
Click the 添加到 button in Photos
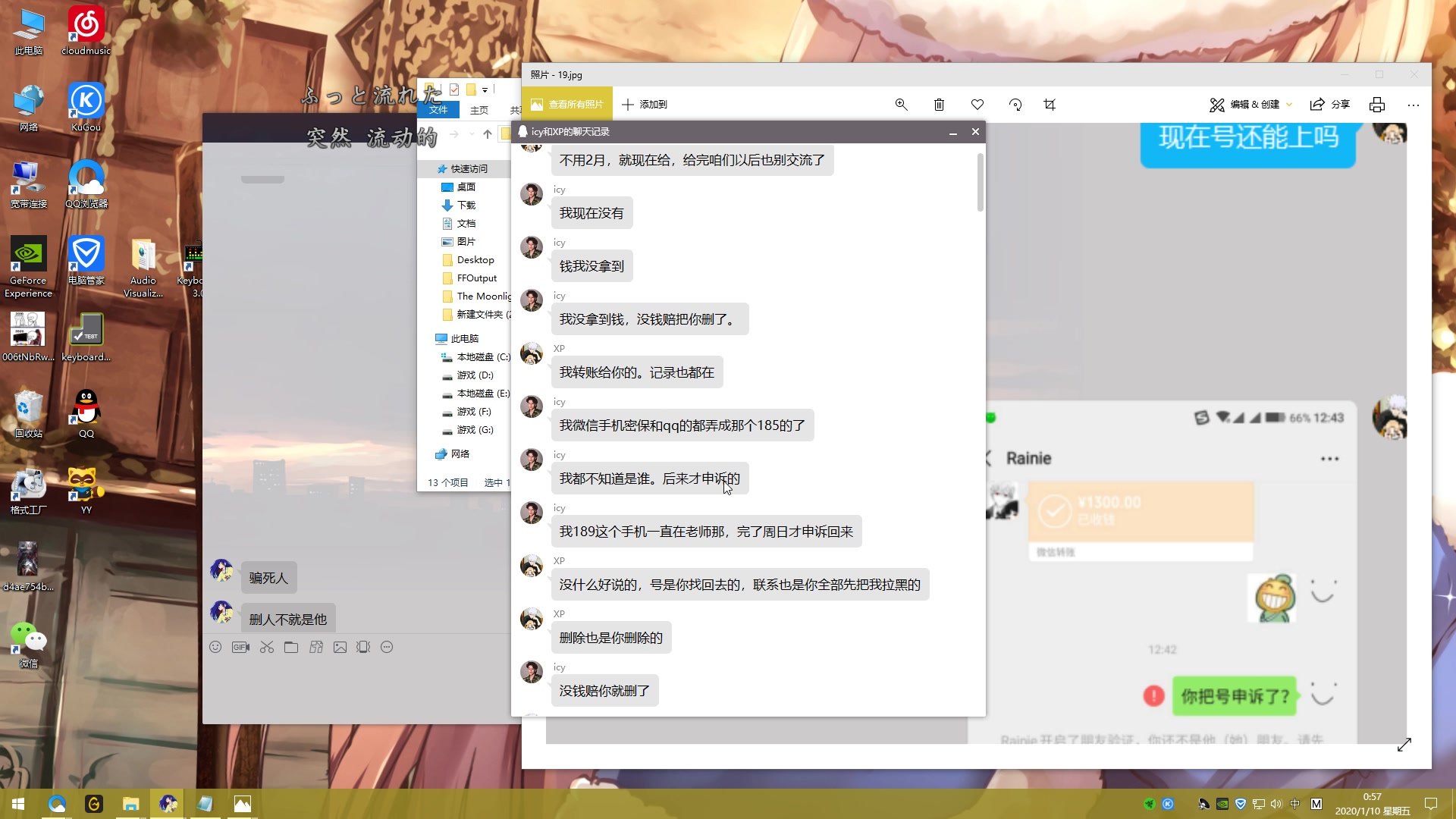645,105
